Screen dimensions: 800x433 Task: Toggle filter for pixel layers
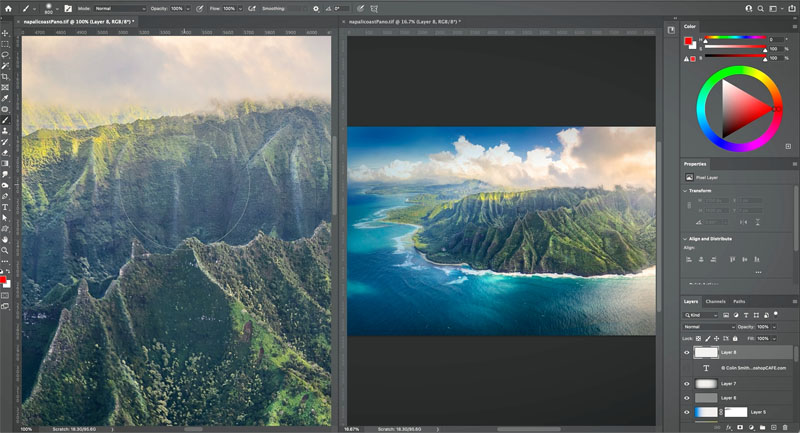726,315
